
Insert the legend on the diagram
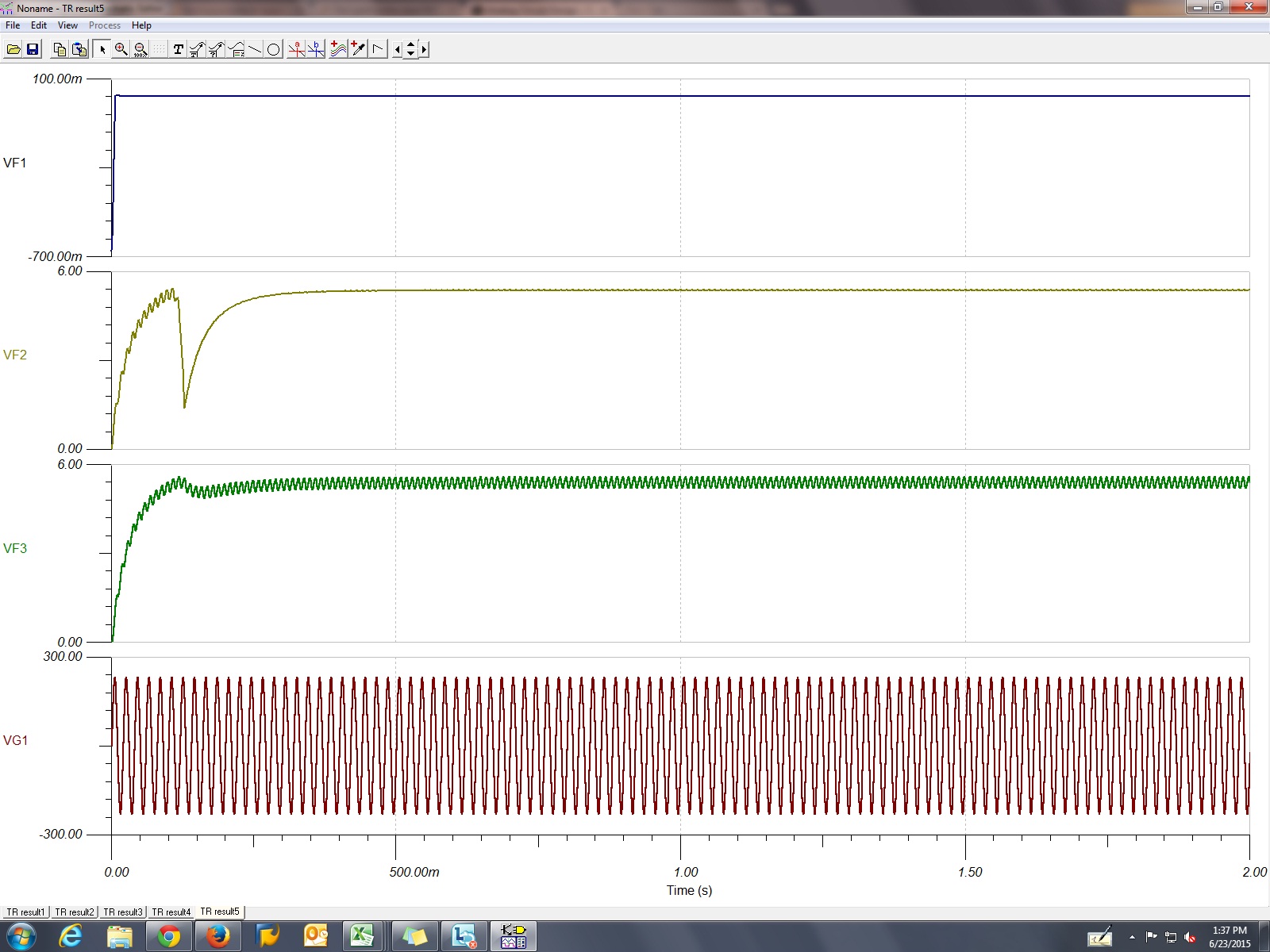(236, 49)
